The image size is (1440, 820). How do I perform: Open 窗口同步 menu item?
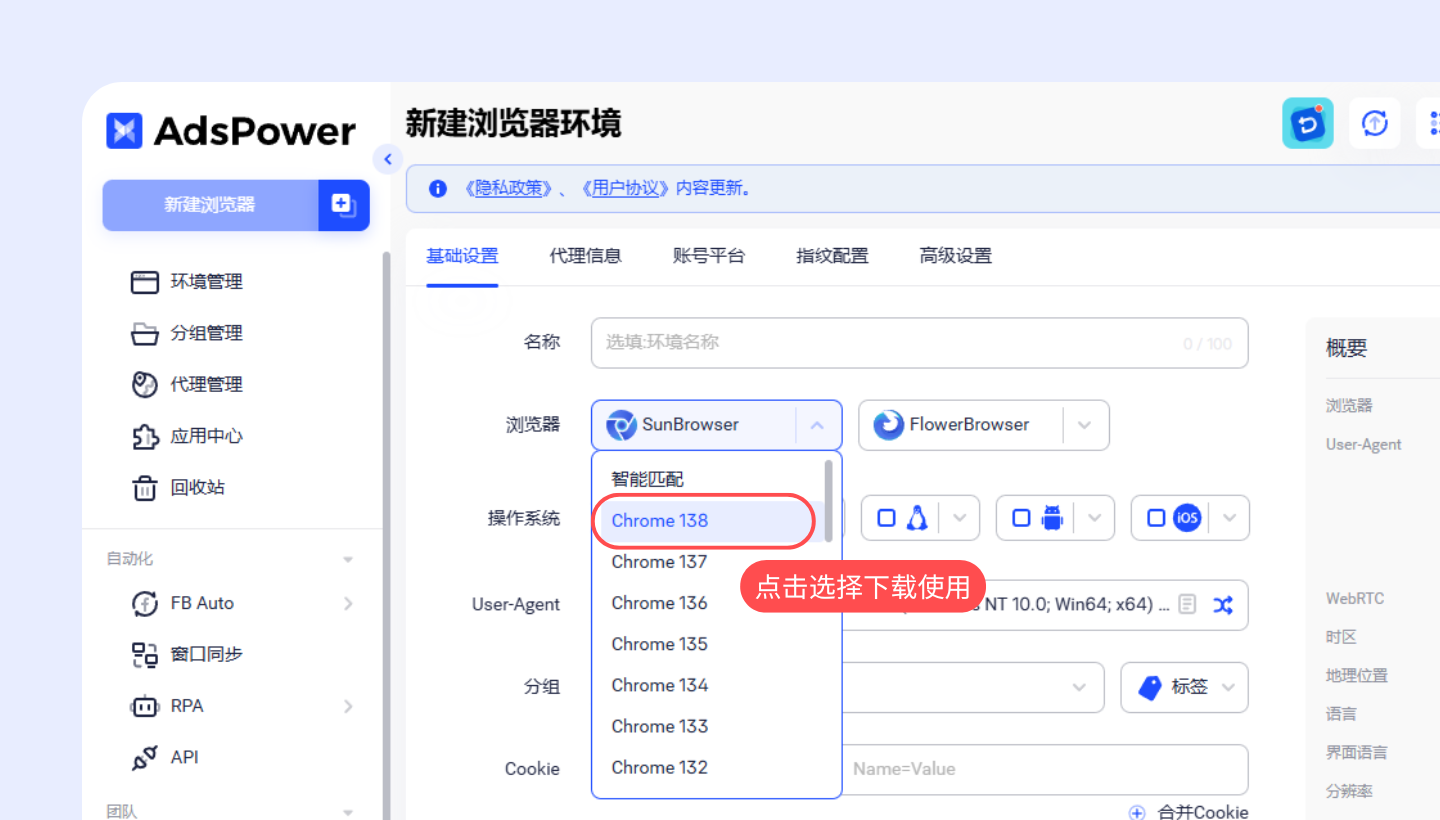point(206,655)
